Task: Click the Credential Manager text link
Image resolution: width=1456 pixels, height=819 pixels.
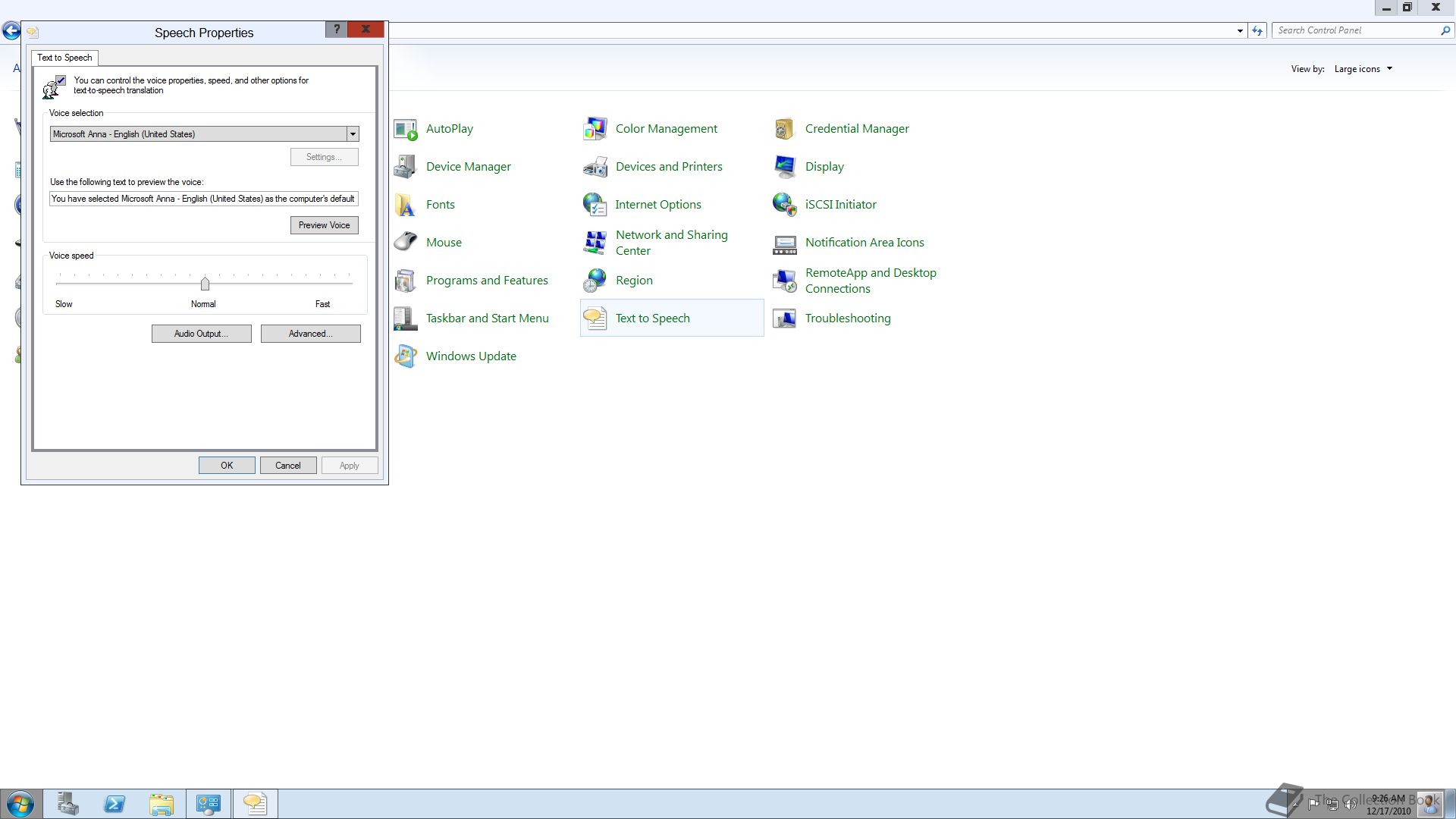Action: 857,129
